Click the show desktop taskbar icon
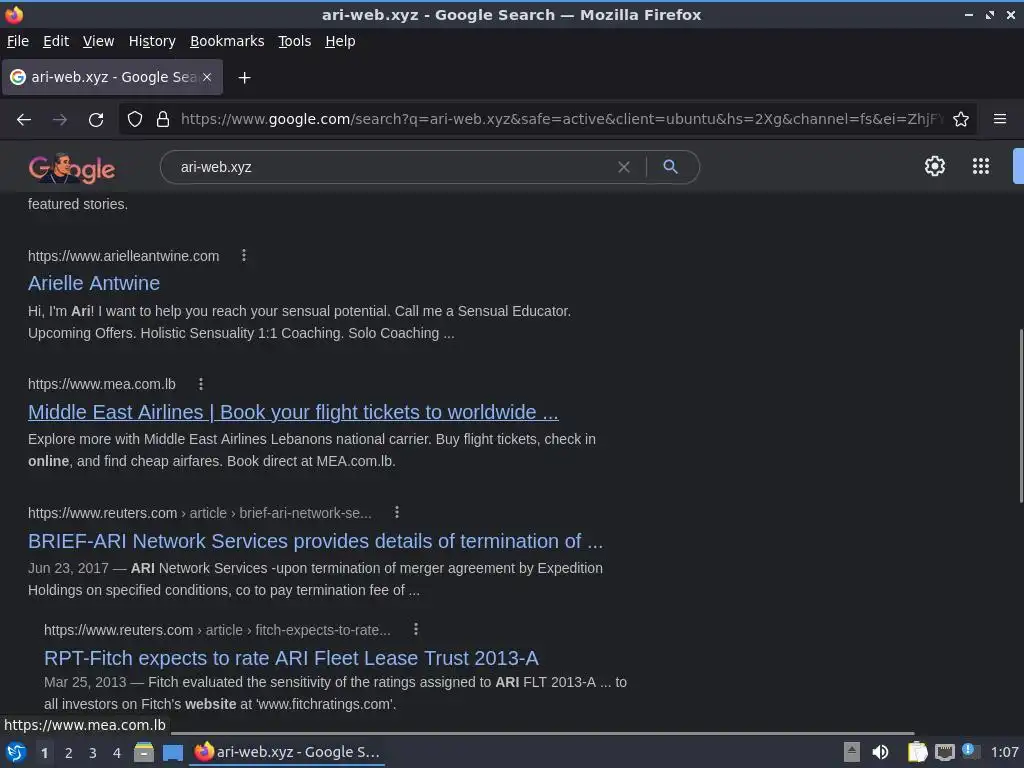 point(173,753)
